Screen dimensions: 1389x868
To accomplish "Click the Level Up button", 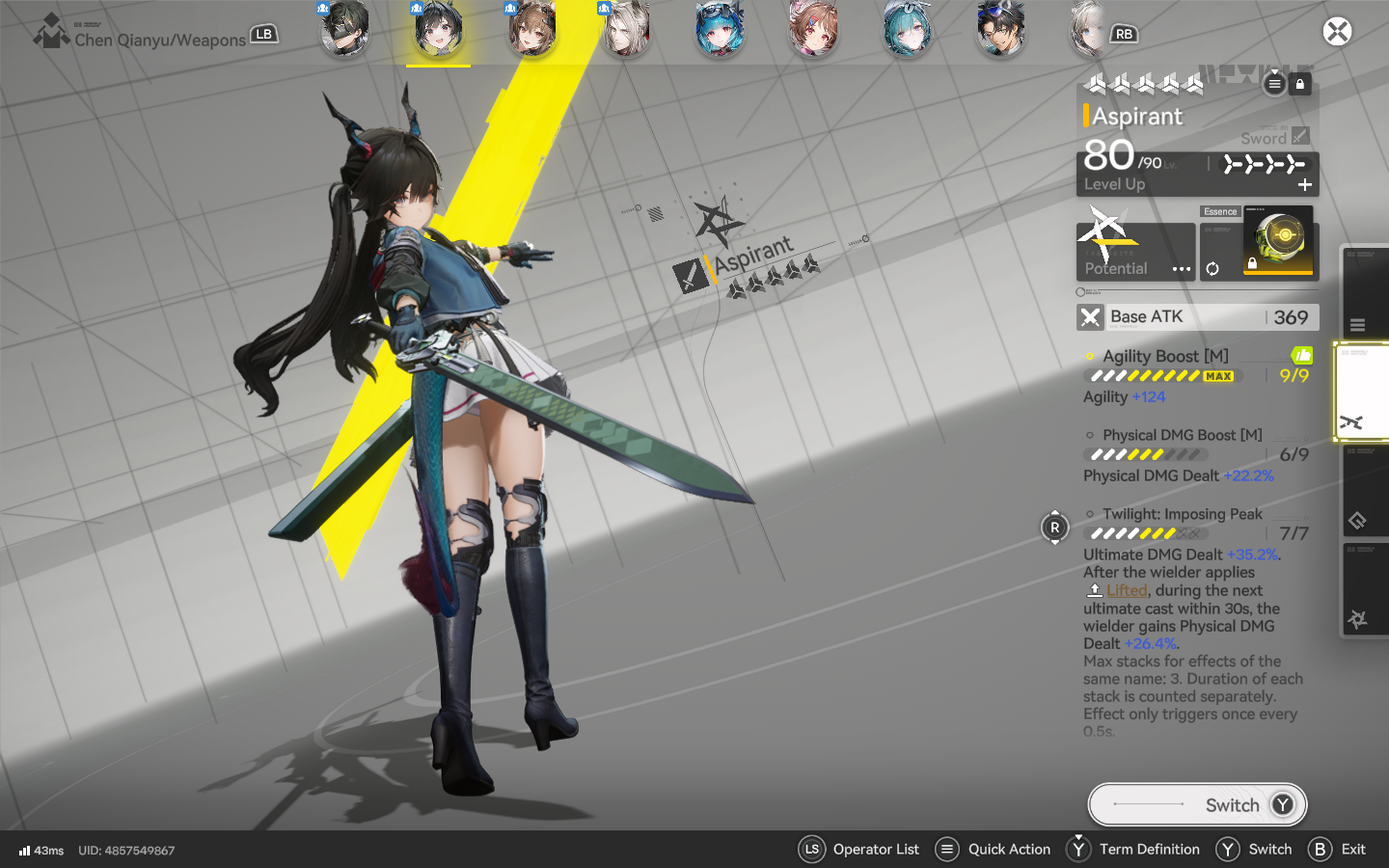I will point(1197,175).
